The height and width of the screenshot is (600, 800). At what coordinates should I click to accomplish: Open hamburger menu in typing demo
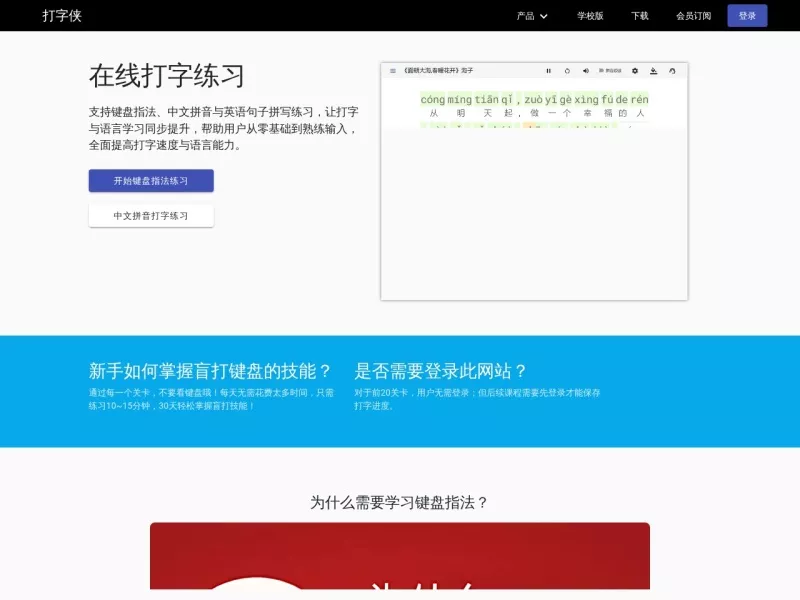point(393,71)
